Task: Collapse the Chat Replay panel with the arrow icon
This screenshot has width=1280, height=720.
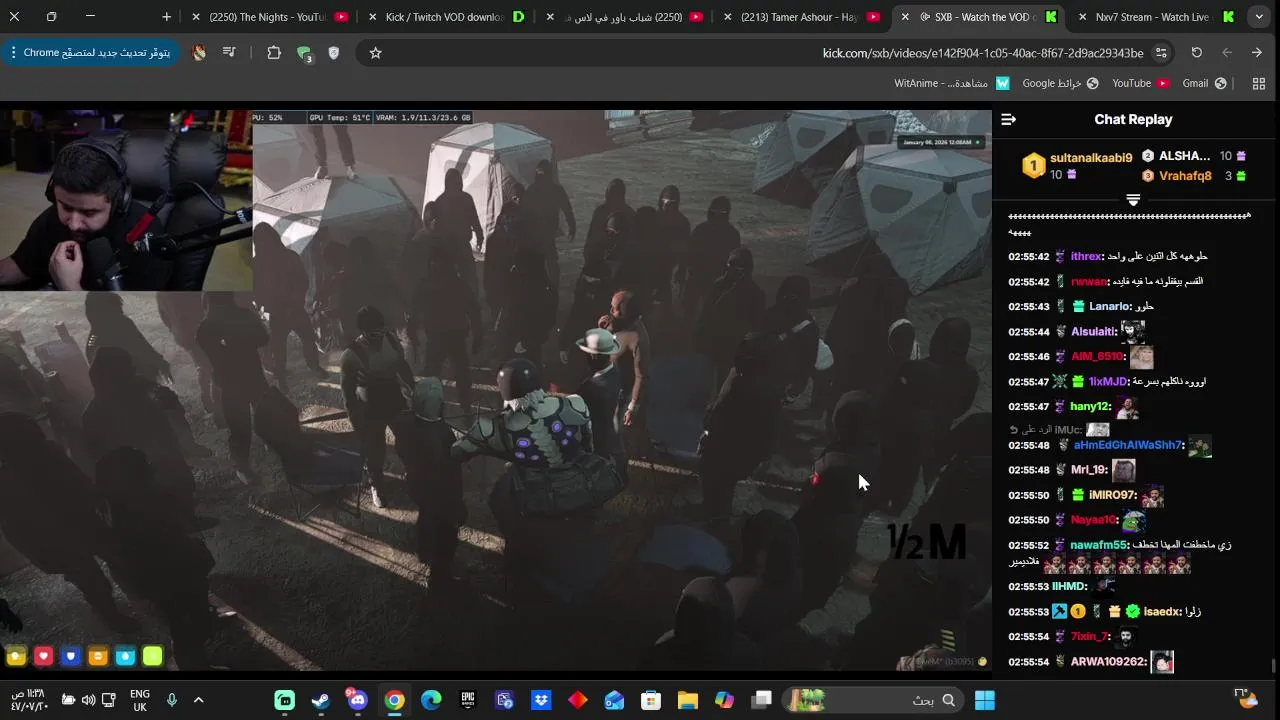Action: [1008, 120]
